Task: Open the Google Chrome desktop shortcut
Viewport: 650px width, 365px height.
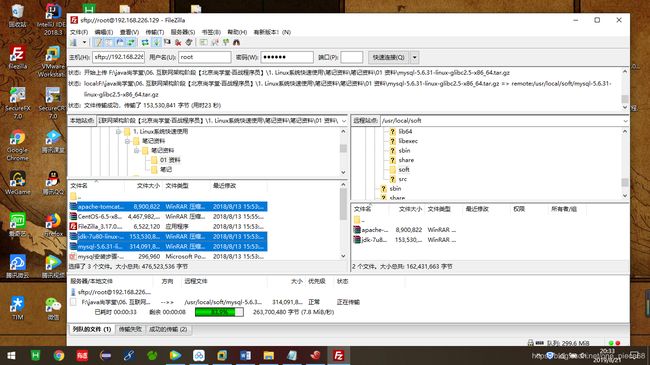Action: 17,145
